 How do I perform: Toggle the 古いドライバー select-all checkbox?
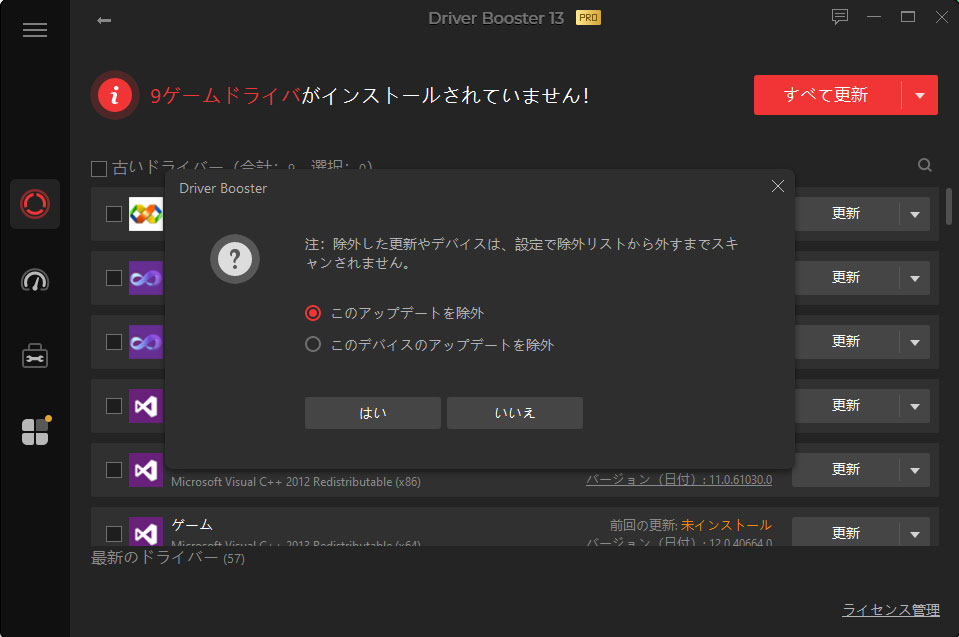pos(99,169)
